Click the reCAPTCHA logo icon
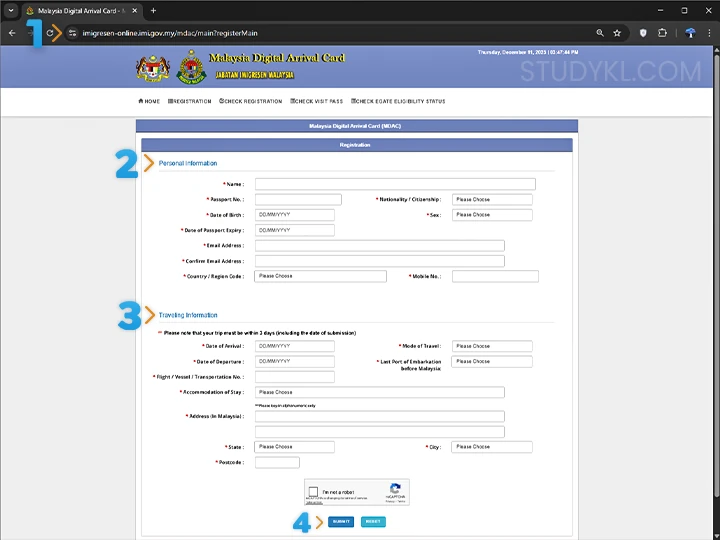The width and height of the screenshot is (720, 540). click(395, 490)
